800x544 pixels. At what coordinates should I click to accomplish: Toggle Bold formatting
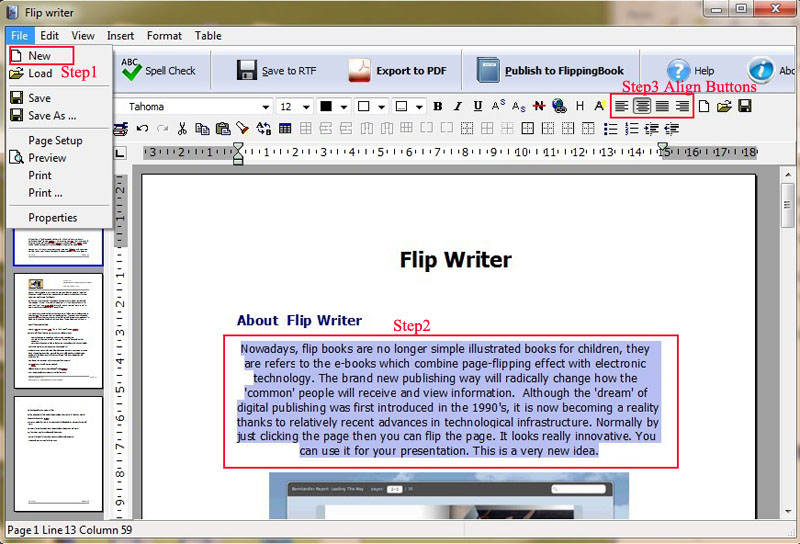pos(438,106)
